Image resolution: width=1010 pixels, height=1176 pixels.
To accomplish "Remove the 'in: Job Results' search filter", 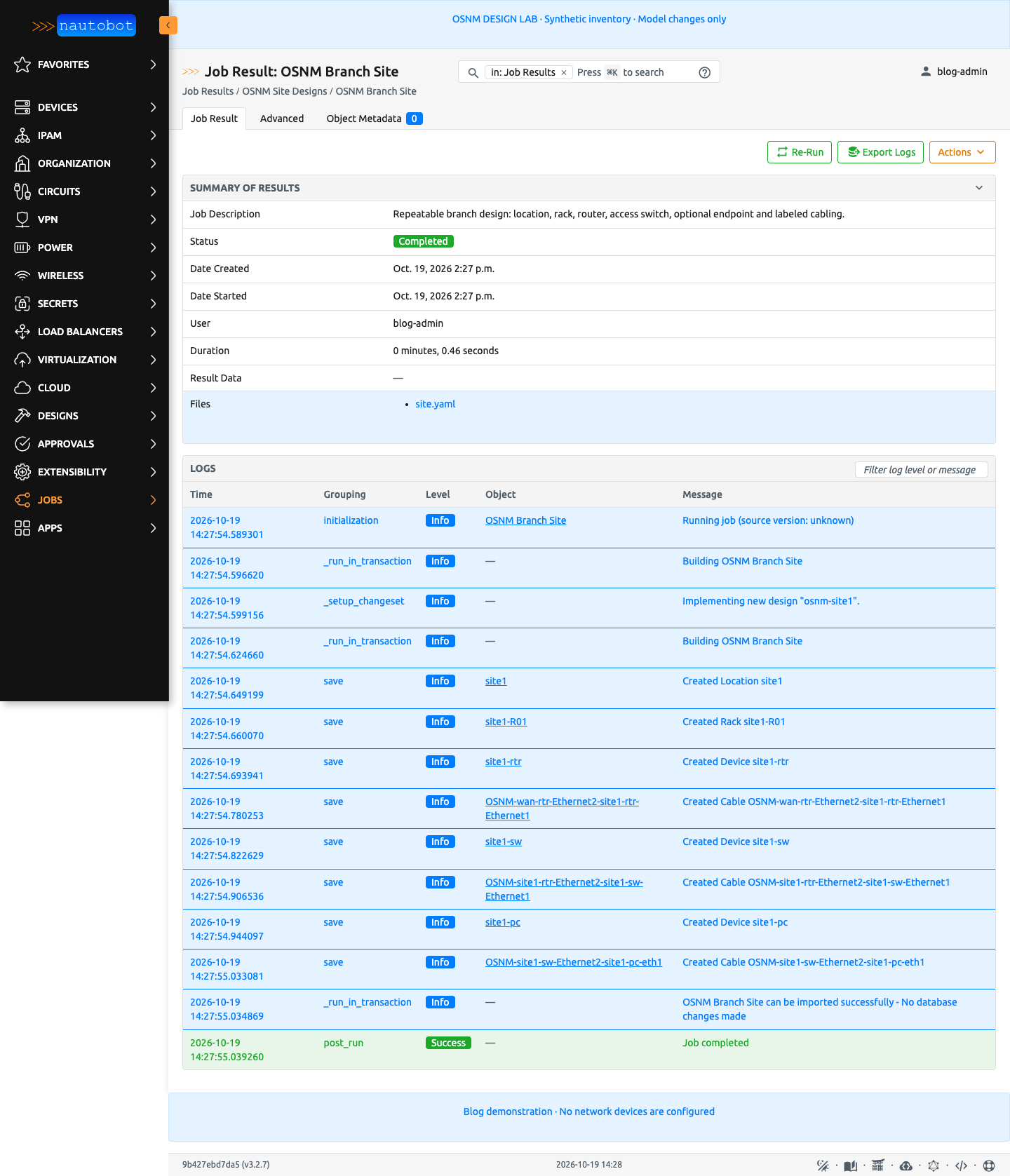I will tap(564, 72).
